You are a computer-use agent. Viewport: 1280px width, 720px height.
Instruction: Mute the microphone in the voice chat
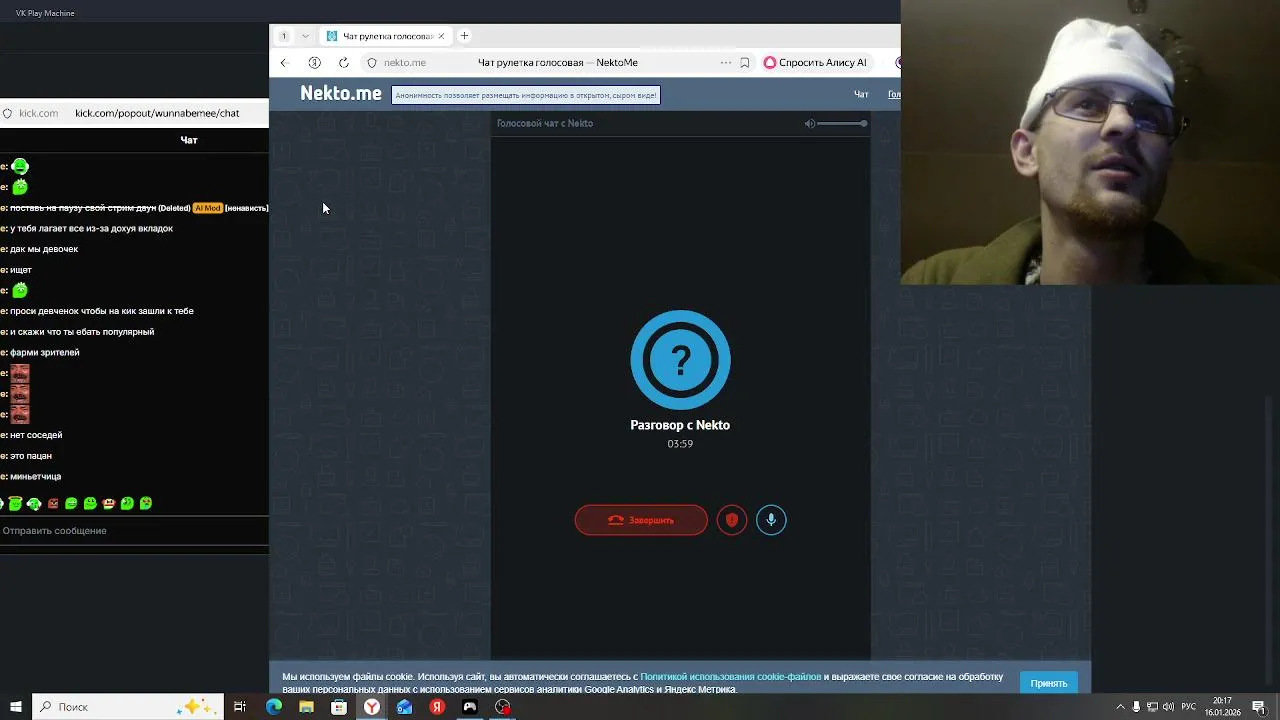[x=771, y=520]
